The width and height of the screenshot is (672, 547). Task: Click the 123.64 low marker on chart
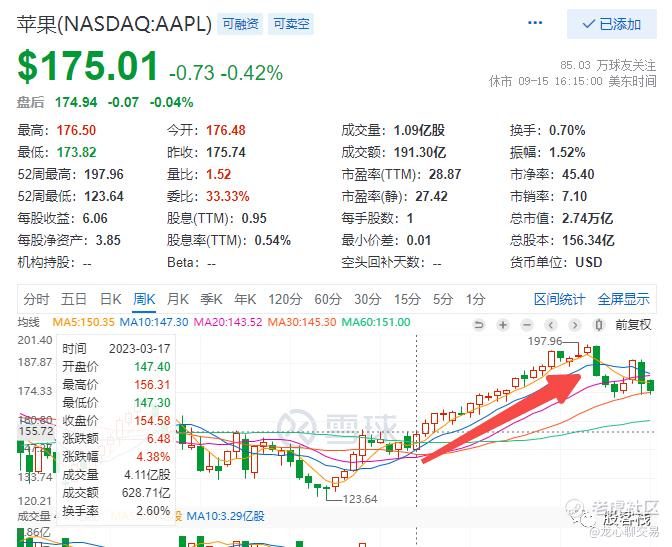point(360,499)
